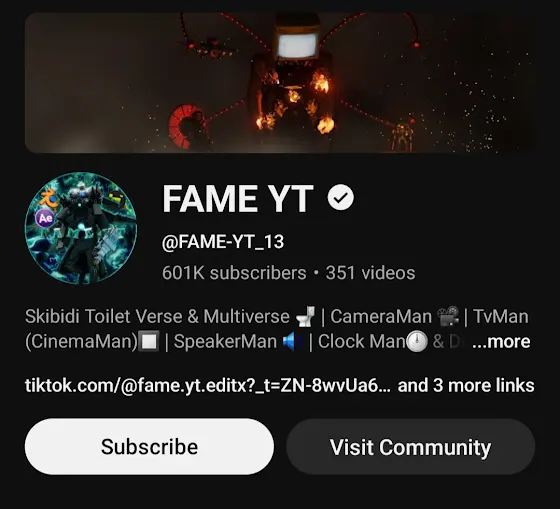
Task: Click the white square emoji after (CinemaMan)
Action: coord(149,341)
